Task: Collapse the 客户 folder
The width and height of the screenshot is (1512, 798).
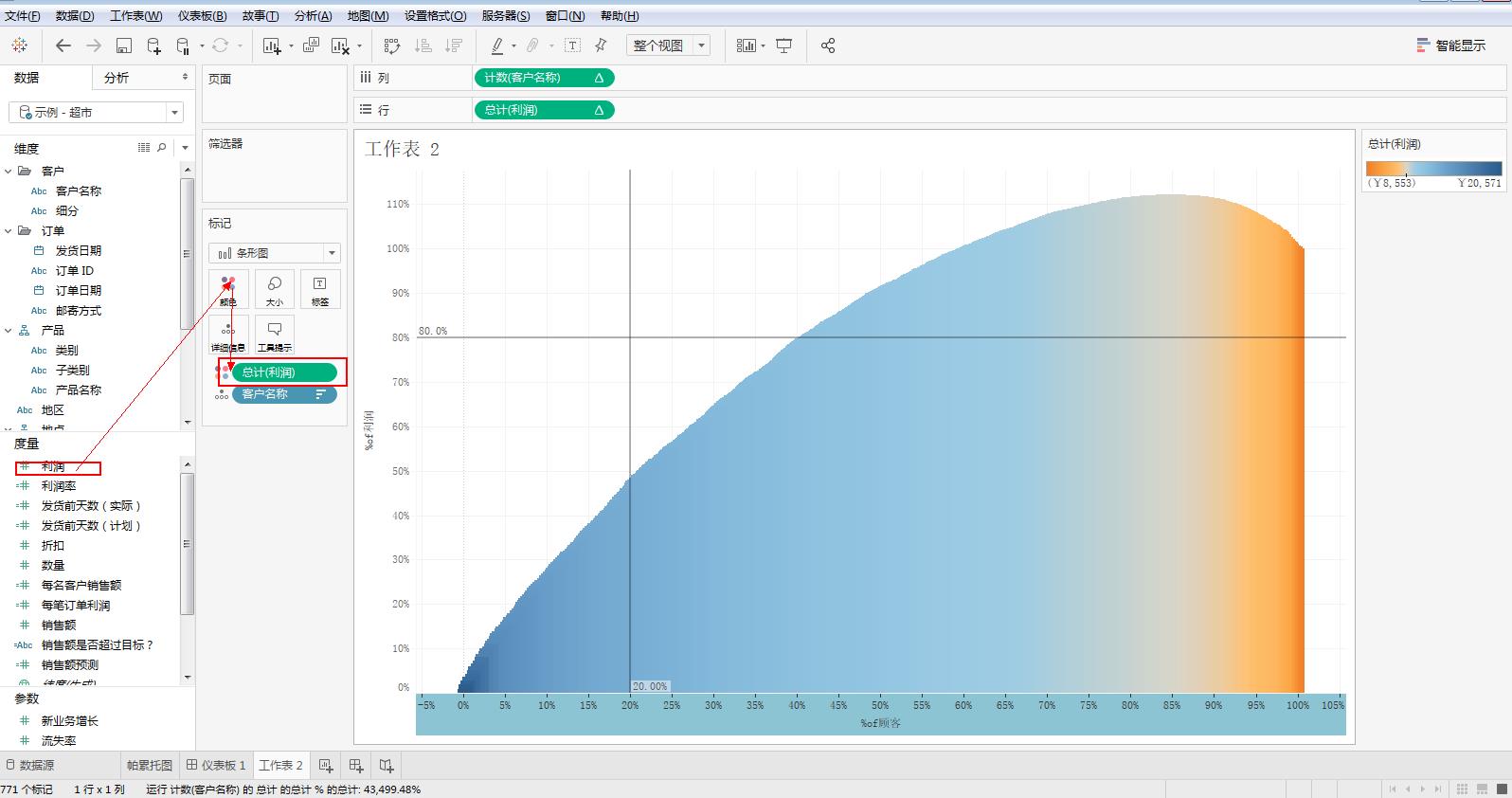Action: point(9,172)
